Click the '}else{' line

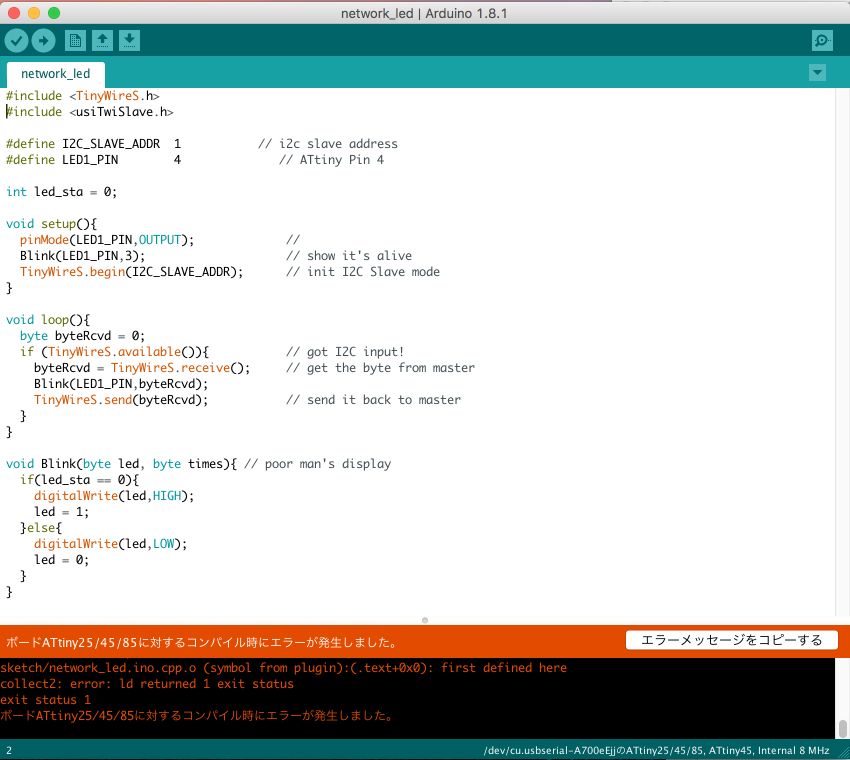41,528
